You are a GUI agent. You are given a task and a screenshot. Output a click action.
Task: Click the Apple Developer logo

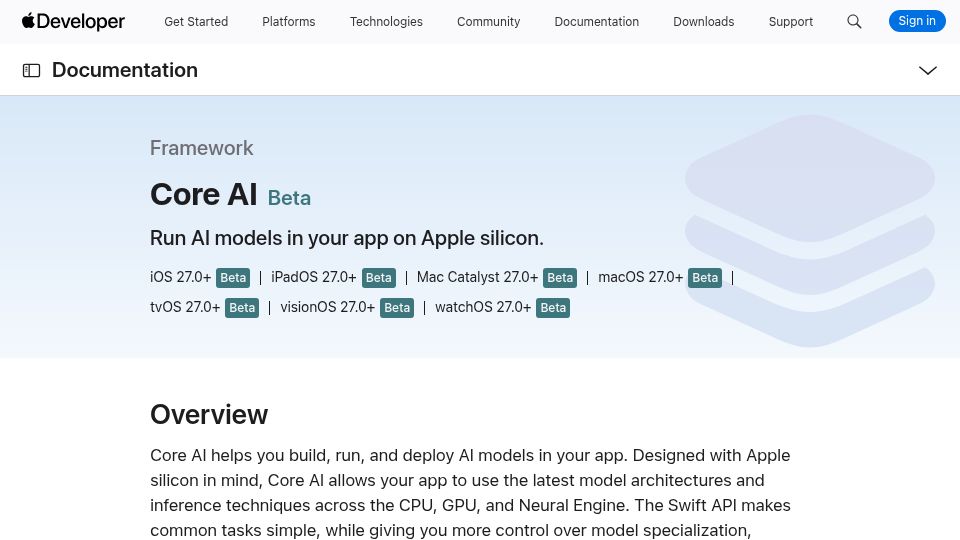pyautogui.click(x=73, y=21)
